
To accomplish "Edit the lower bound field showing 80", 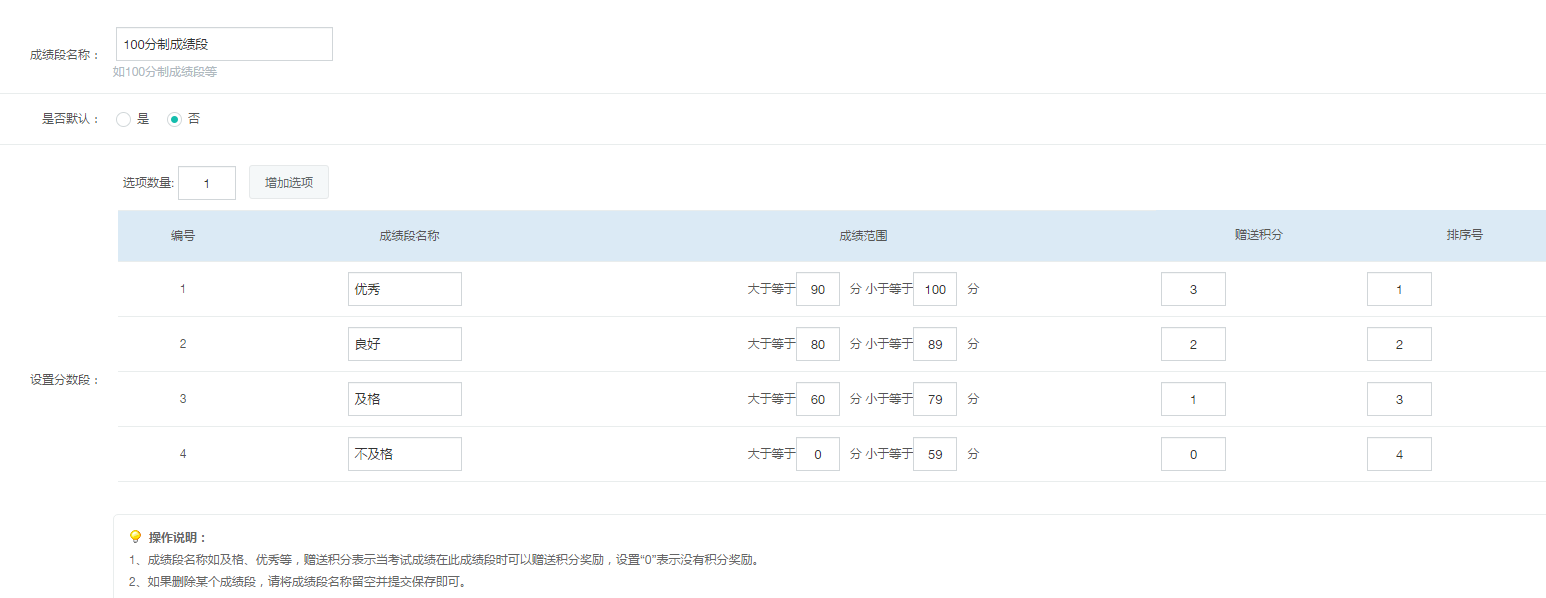I will (818, 344).
